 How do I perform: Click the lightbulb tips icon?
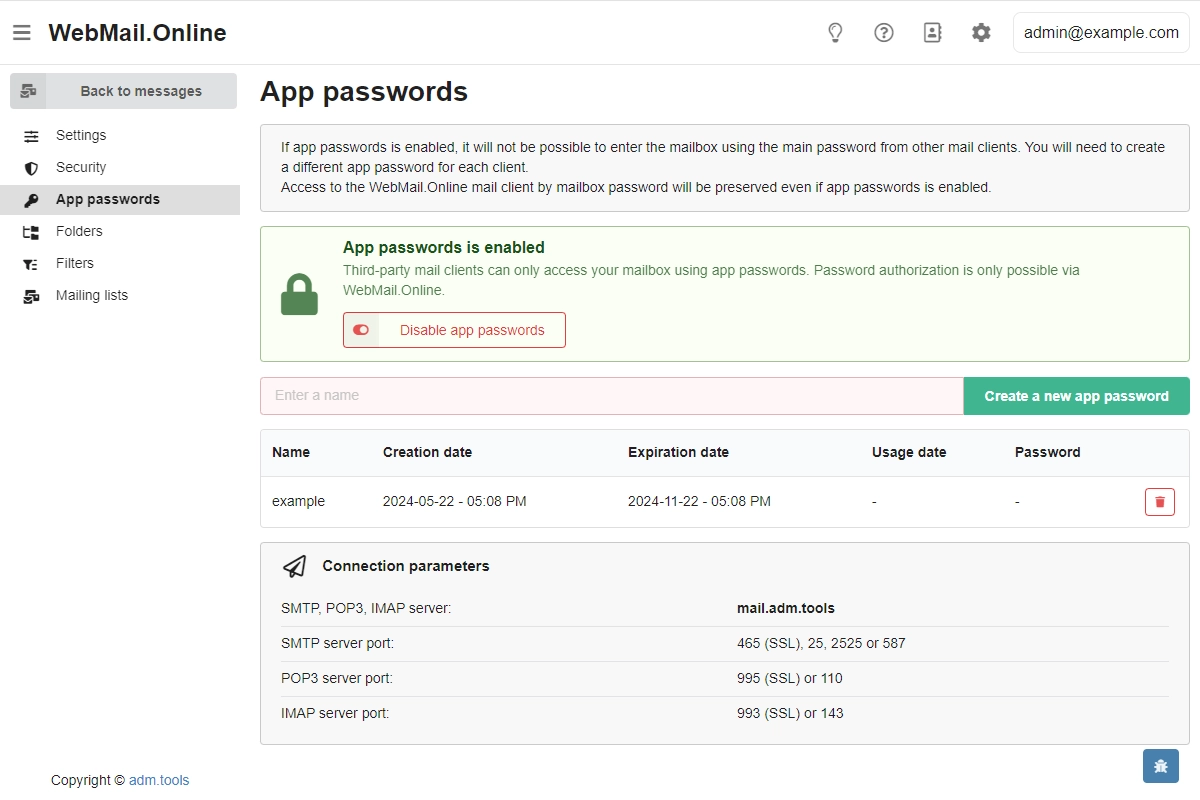835,33
